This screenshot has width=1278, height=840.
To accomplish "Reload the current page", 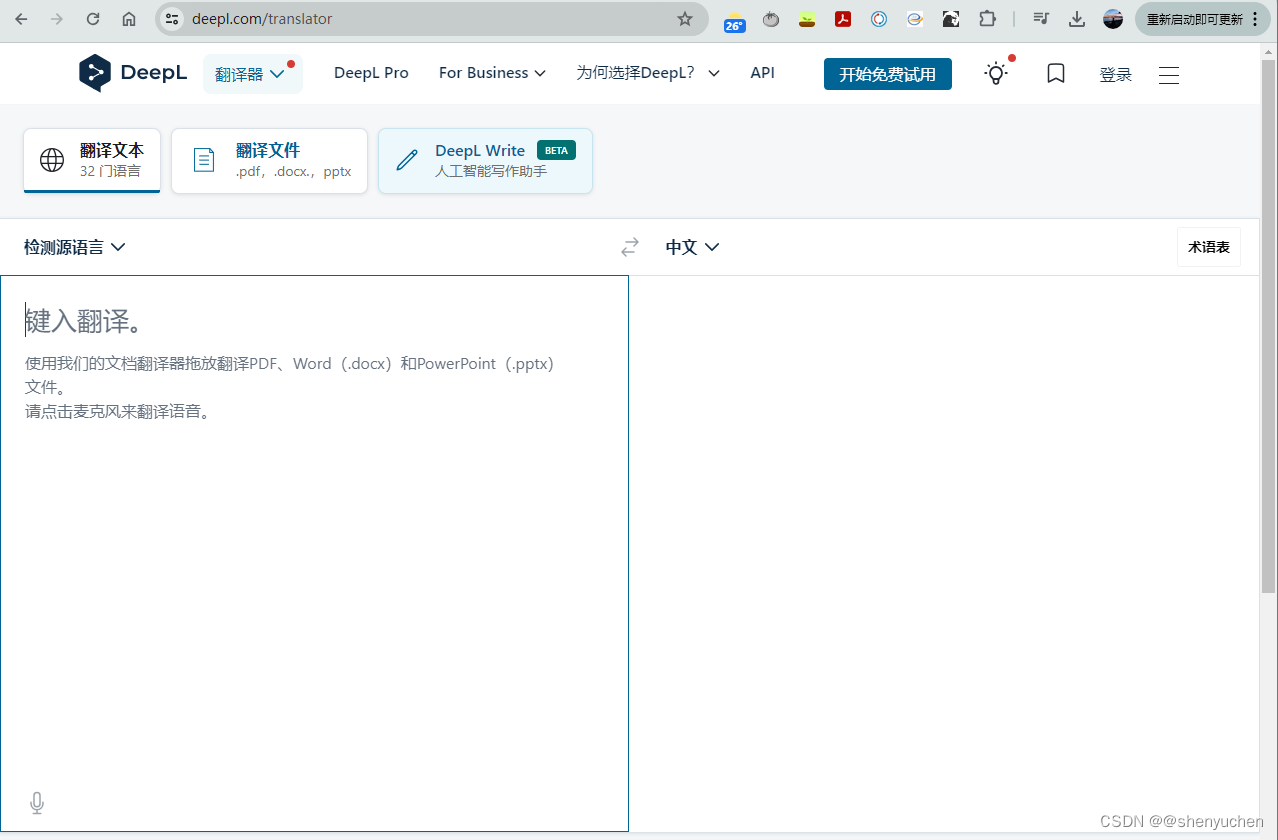I will pos(93,19).
